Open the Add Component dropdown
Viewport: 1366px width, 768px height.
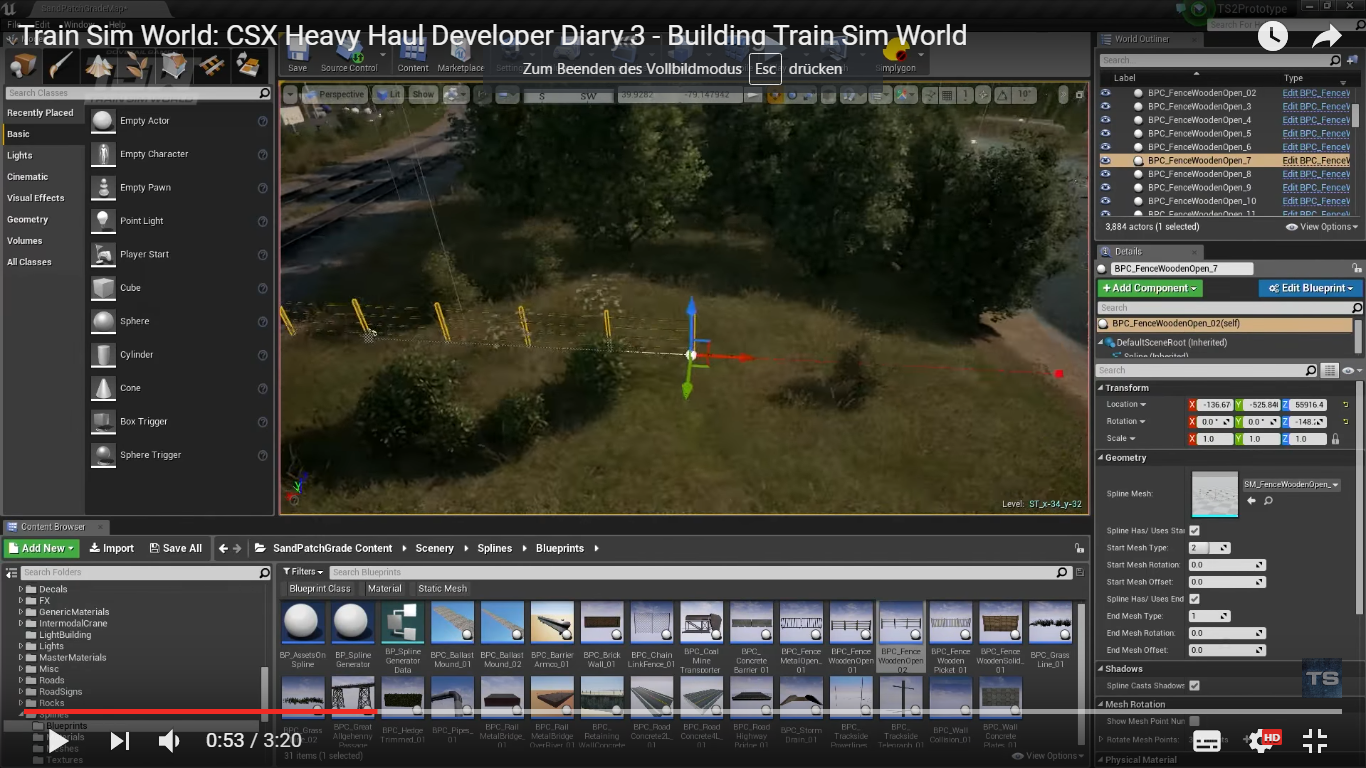click(x=1150, y=288)
